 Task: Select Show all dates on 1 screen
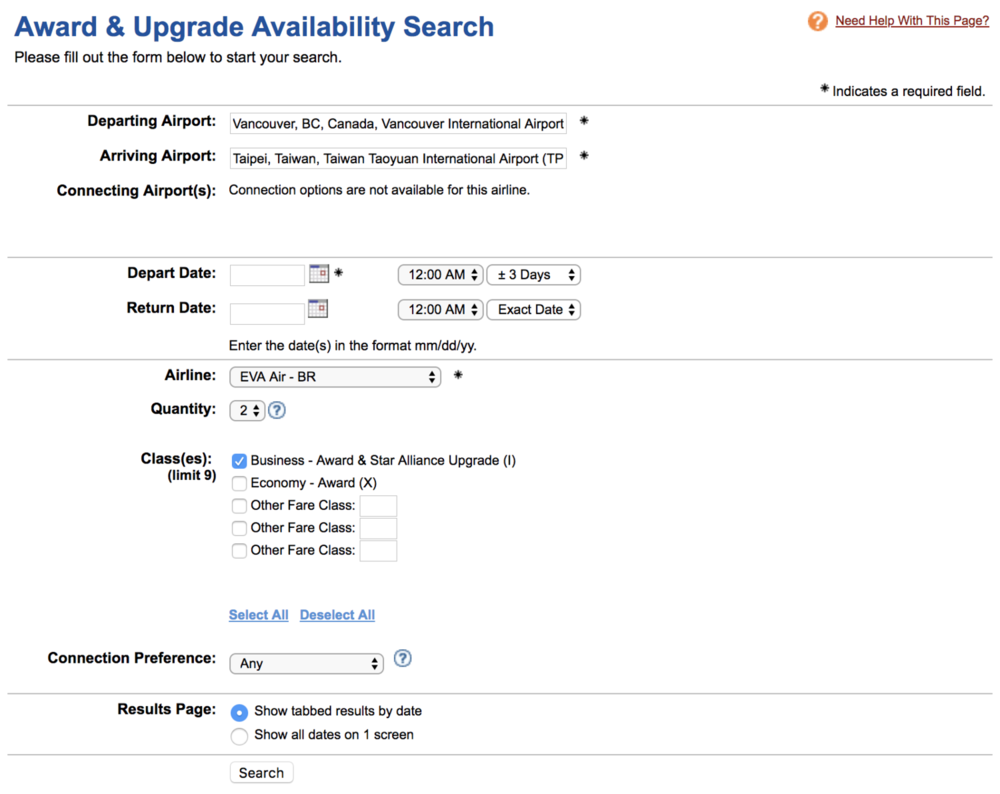[239, 736]
